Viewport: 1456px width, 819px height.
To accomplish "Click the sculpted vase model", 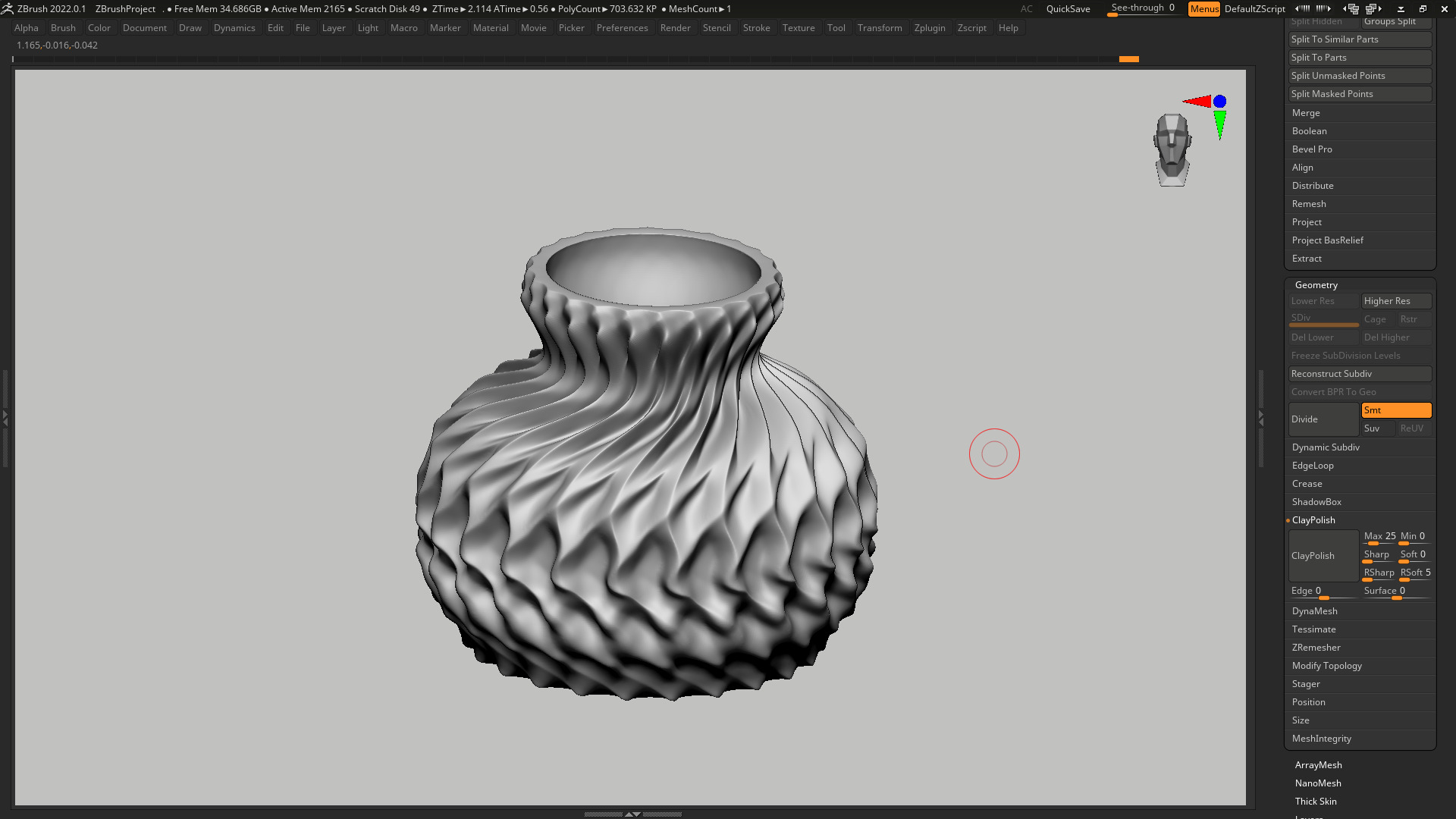I will coord(647,463).
